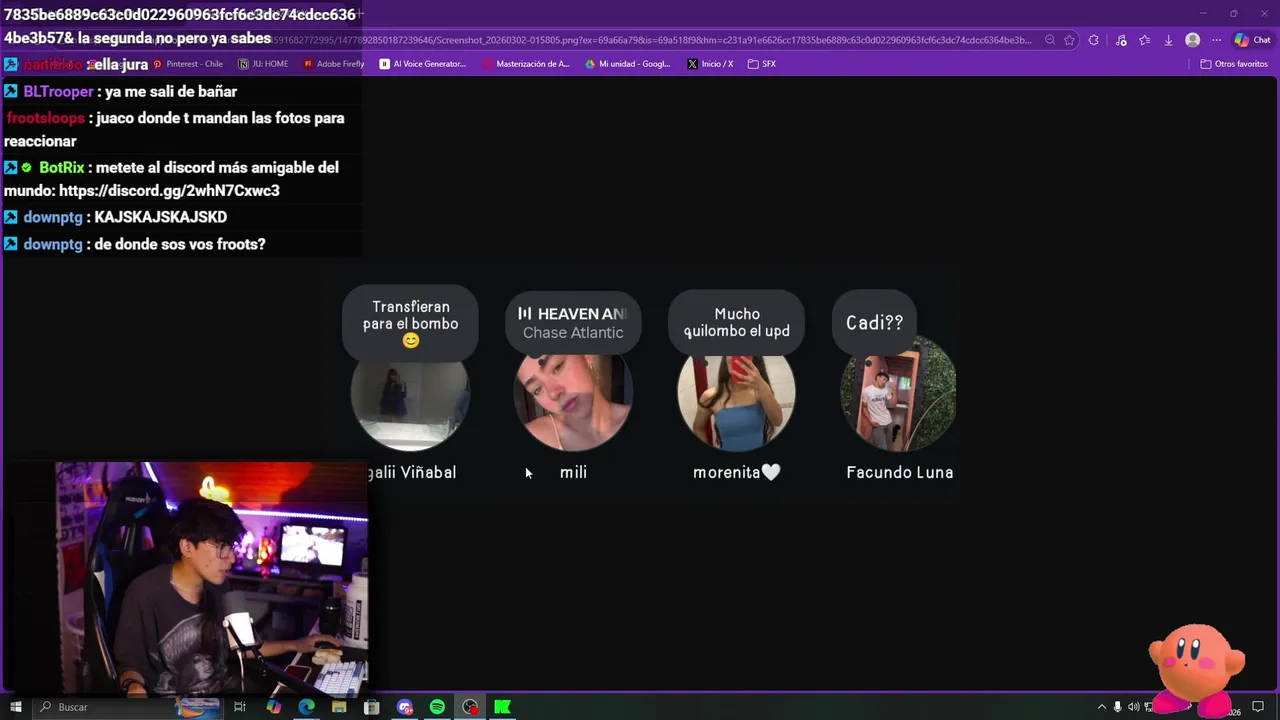Click username frootsloops in chat
Image resolution: width=1280 pixels, height=720 pixels.
[45, 118]
